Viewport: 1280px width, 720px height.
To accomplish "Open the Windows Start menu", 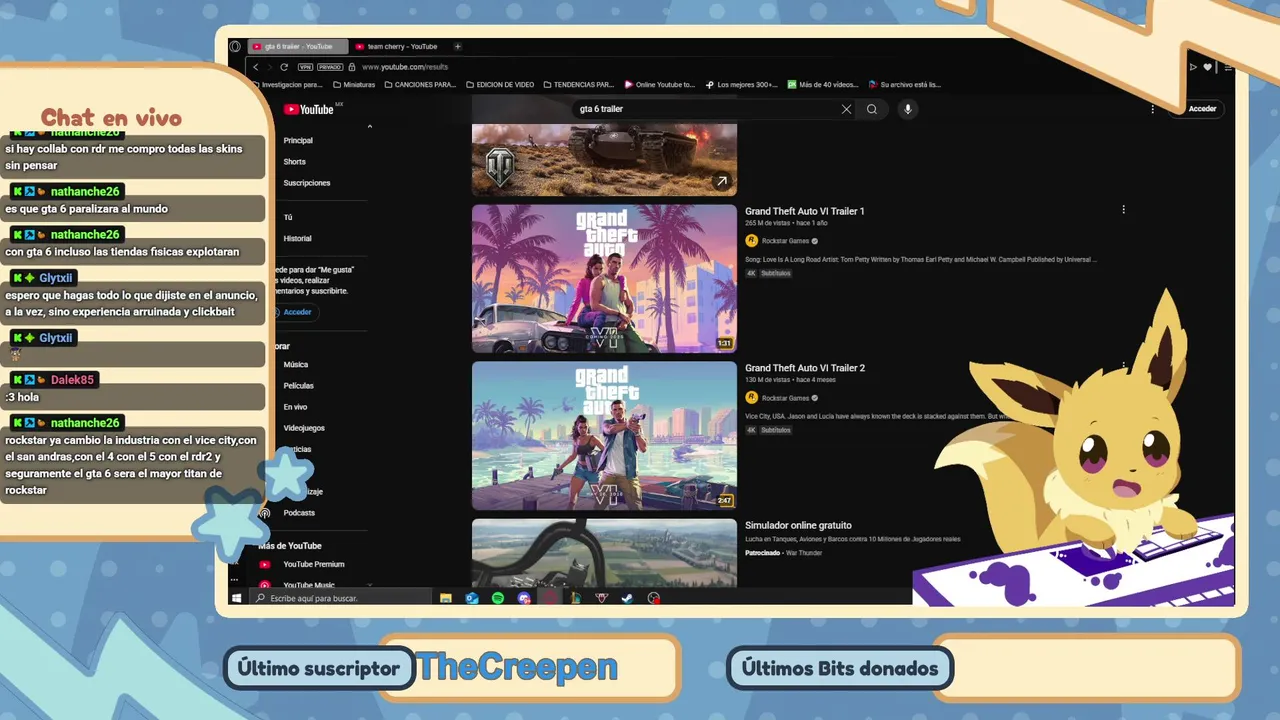I will [236, 598].
